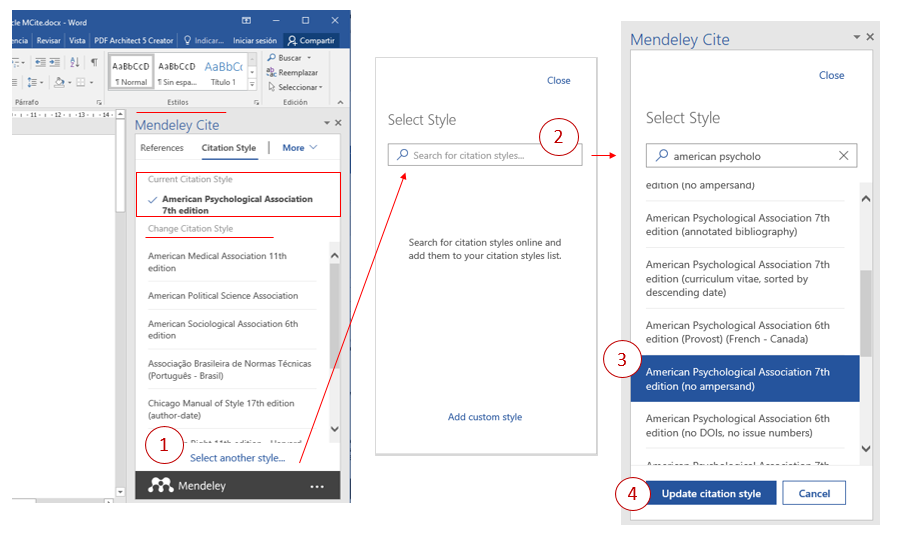Click the empty Search for citation styles field
Screen dimensions: 909x543
coord(485,155)
